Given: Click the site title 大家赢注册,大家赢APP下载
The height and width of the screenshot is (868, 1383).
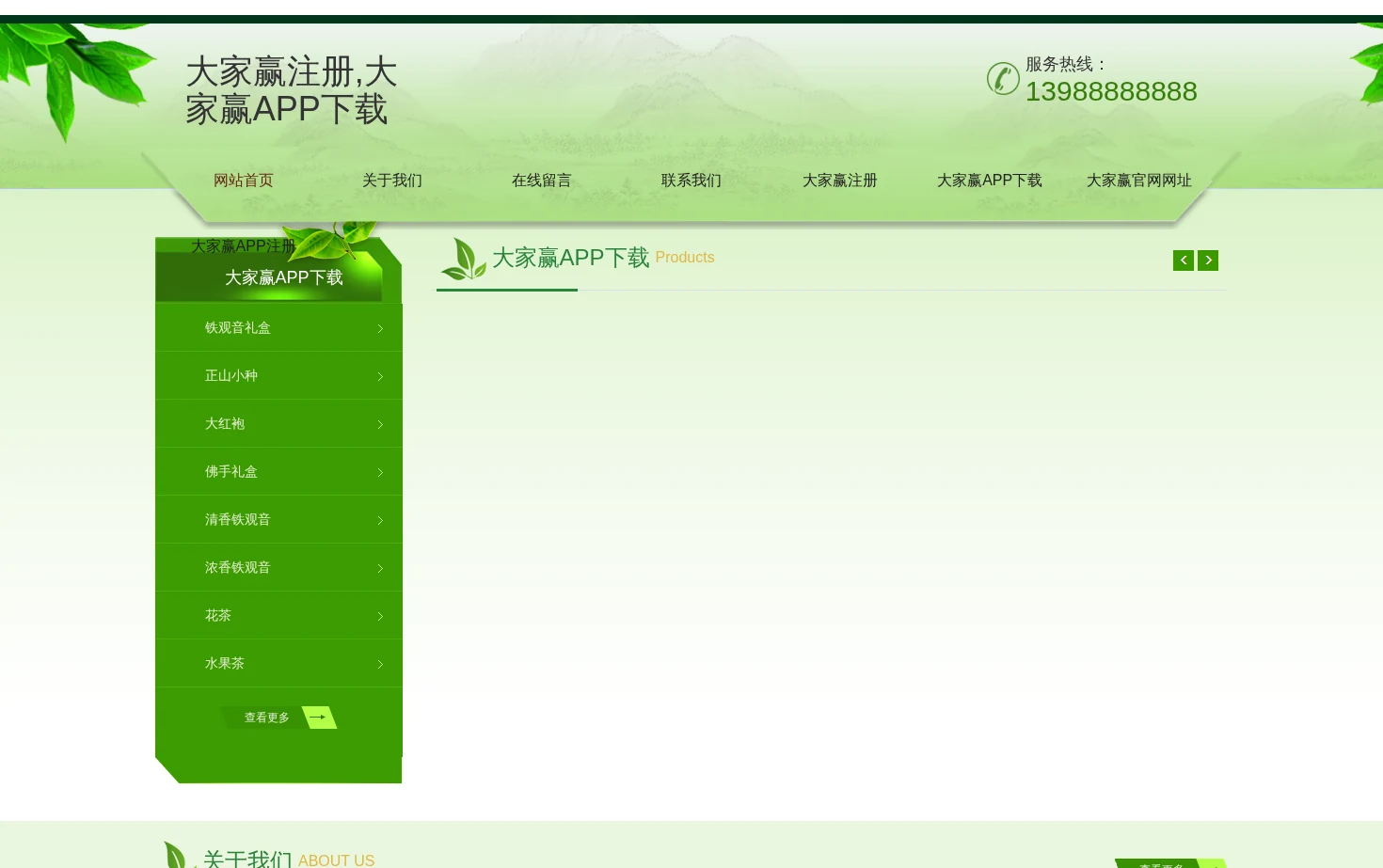Looking at the screenshot, I should pyautogui.click(x=292, y=90).
